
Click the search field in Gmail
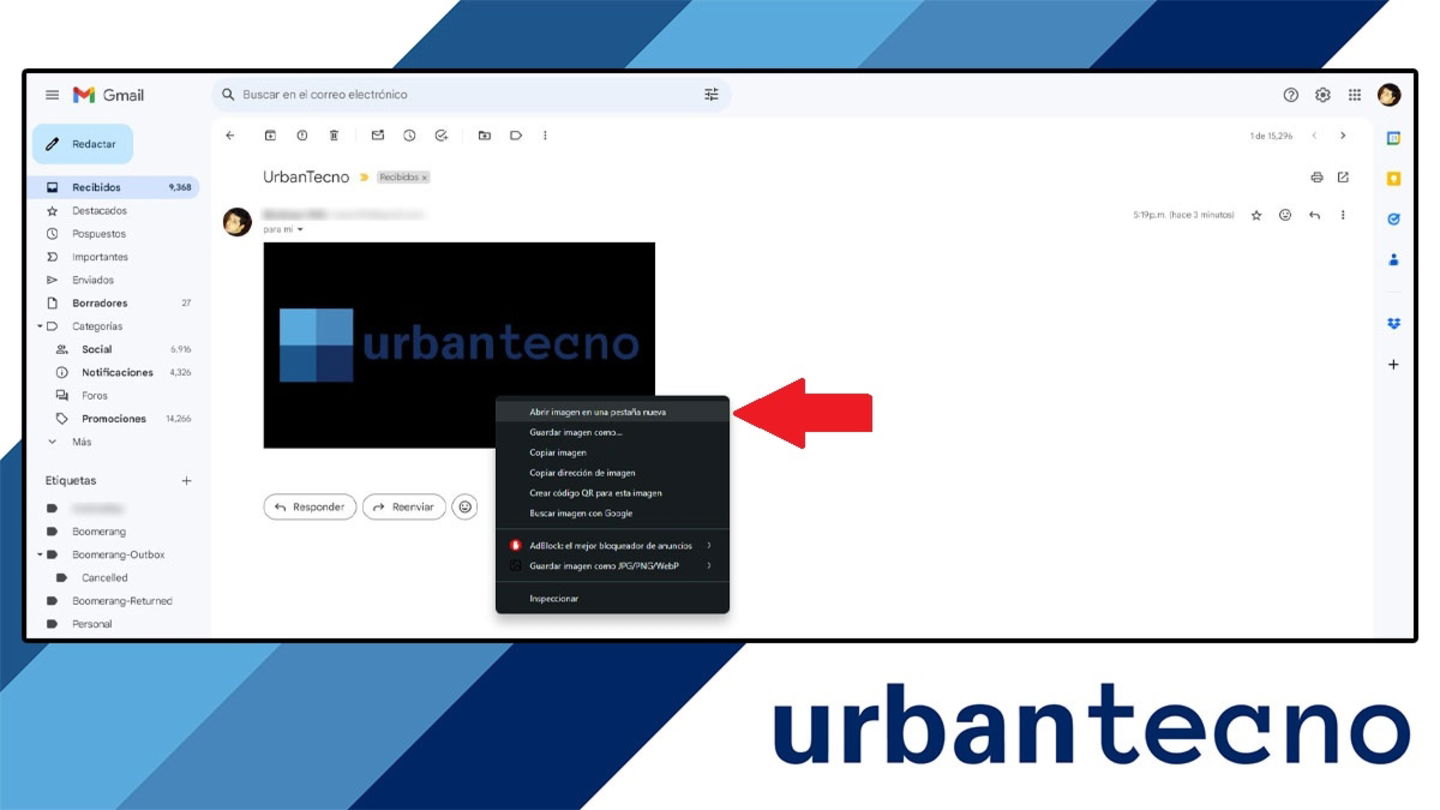[x=470, y=95]
